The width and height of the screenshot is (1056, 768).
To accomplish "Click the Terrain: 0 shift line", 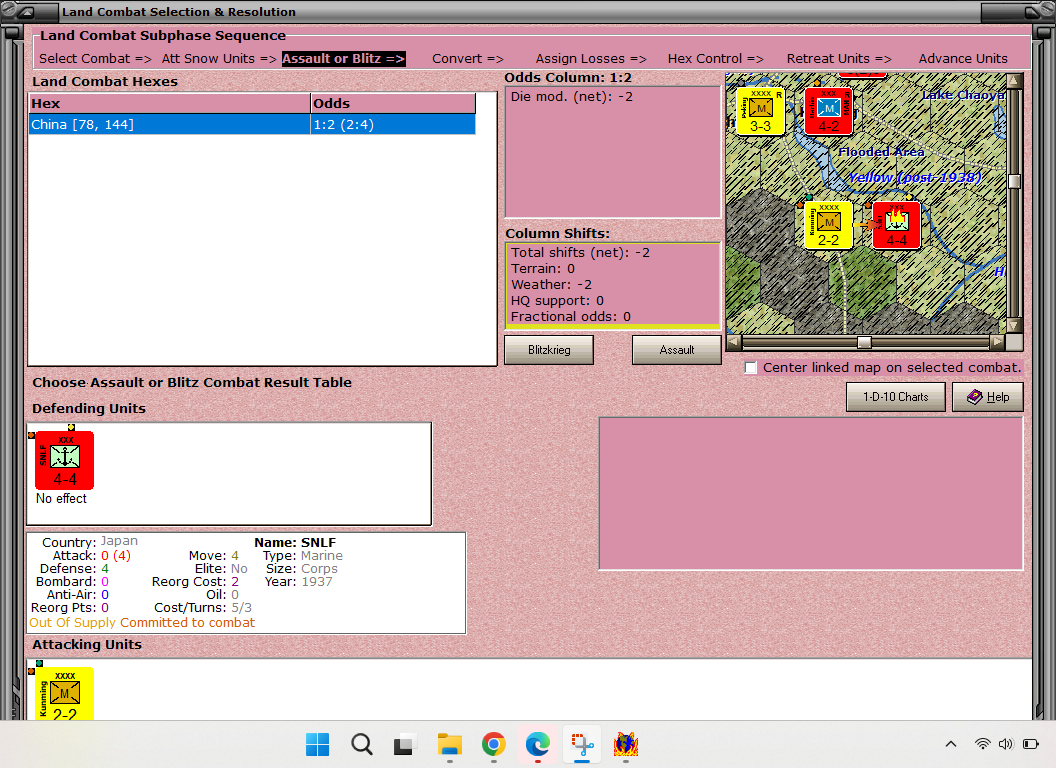I will (543, 269).
